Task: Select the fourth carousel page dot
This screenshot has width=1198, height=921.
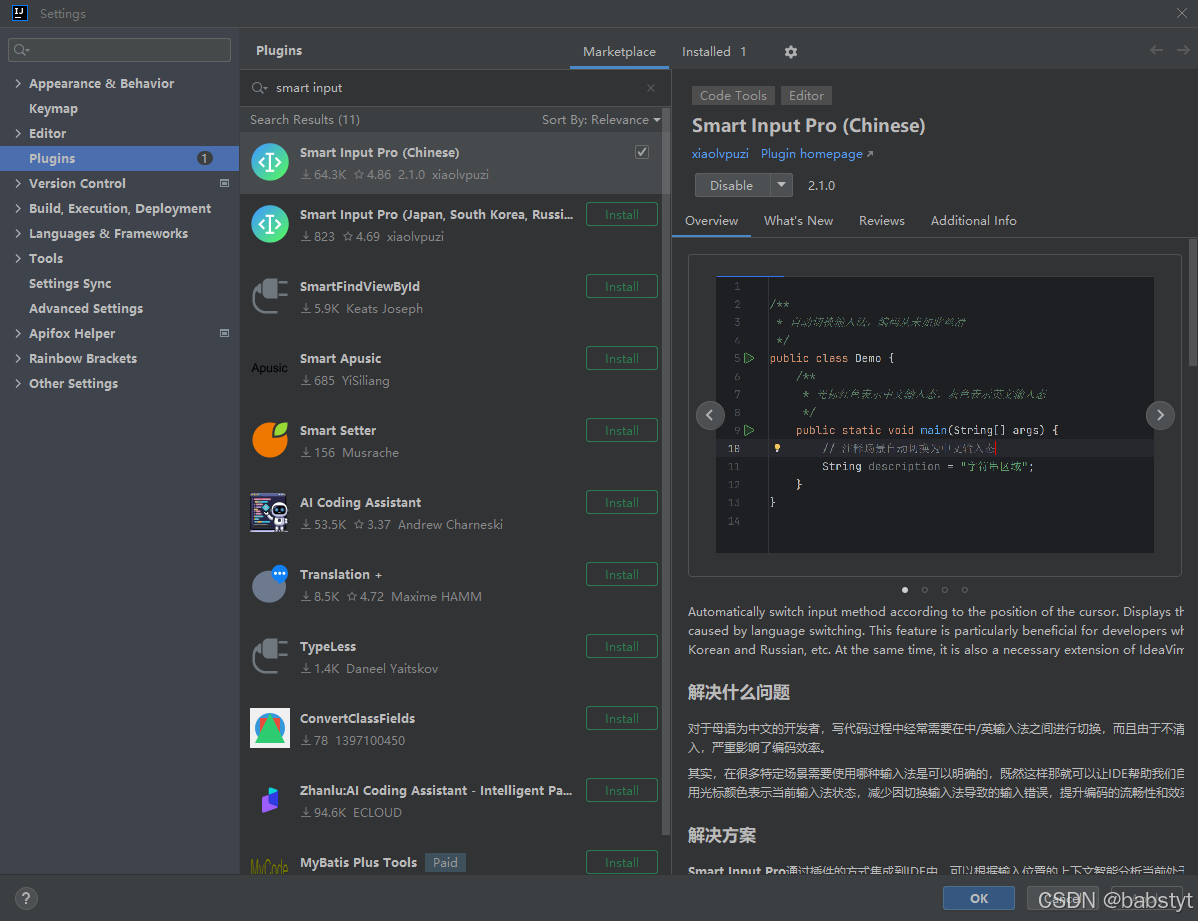Action: (x=964, y=590)
